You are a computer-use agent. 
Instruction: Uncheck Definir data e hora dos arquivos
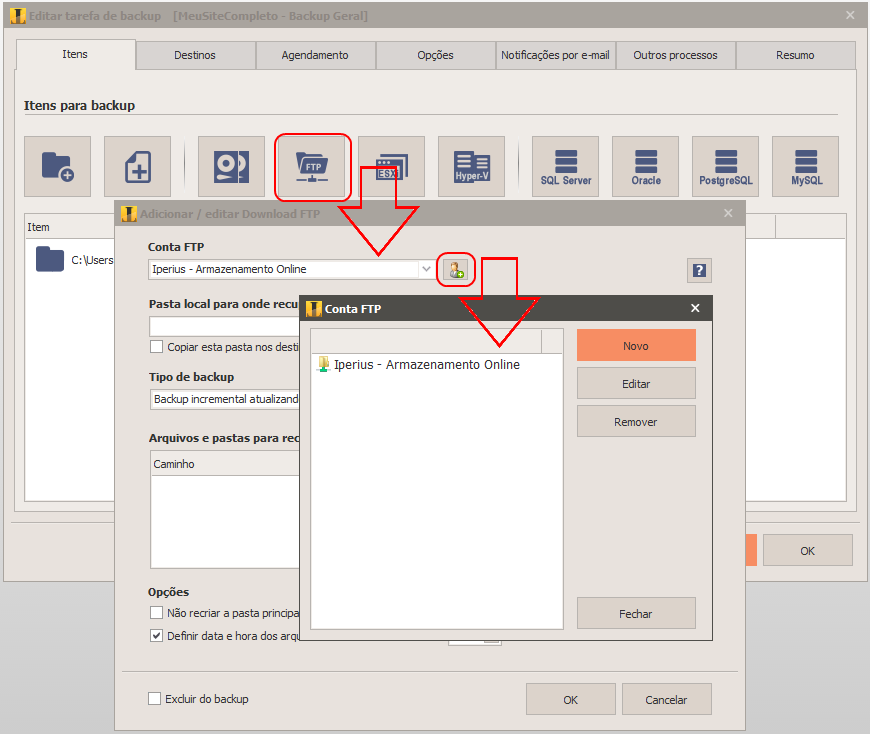(x=156, y=636)
